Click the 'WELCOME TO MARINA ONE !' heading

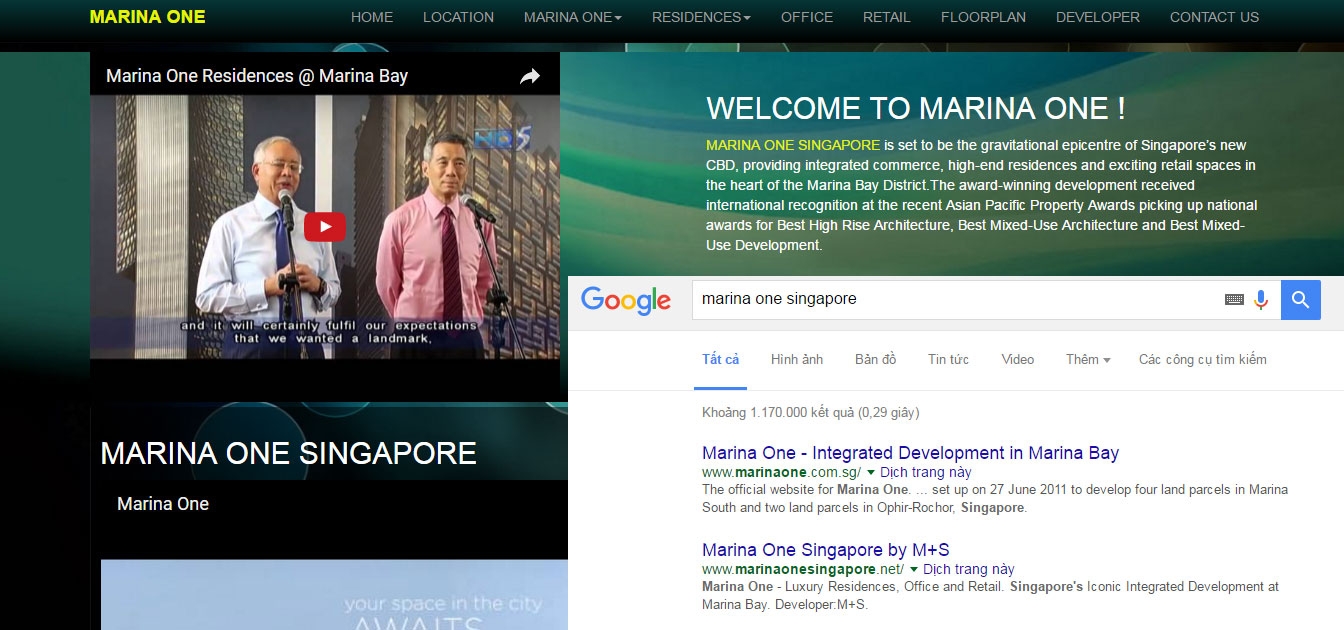[x=916, y=108]
